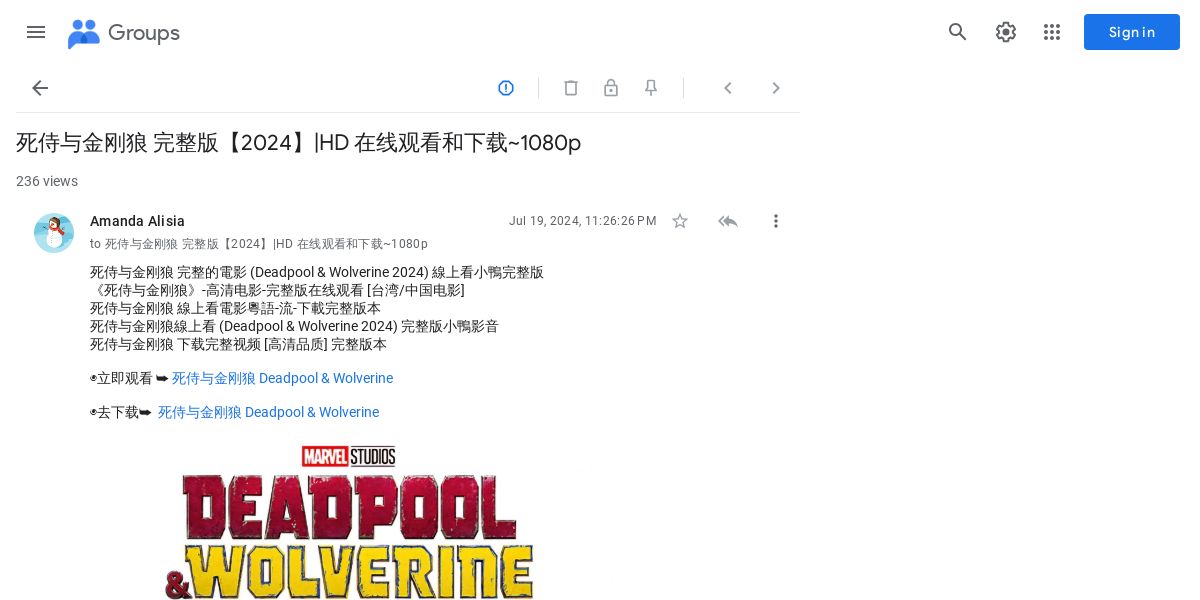This screenshot has width=1200, height=600.
Task: Go to the previous conversation chevron
Action: pyautogui.click(x=728, y=88)
